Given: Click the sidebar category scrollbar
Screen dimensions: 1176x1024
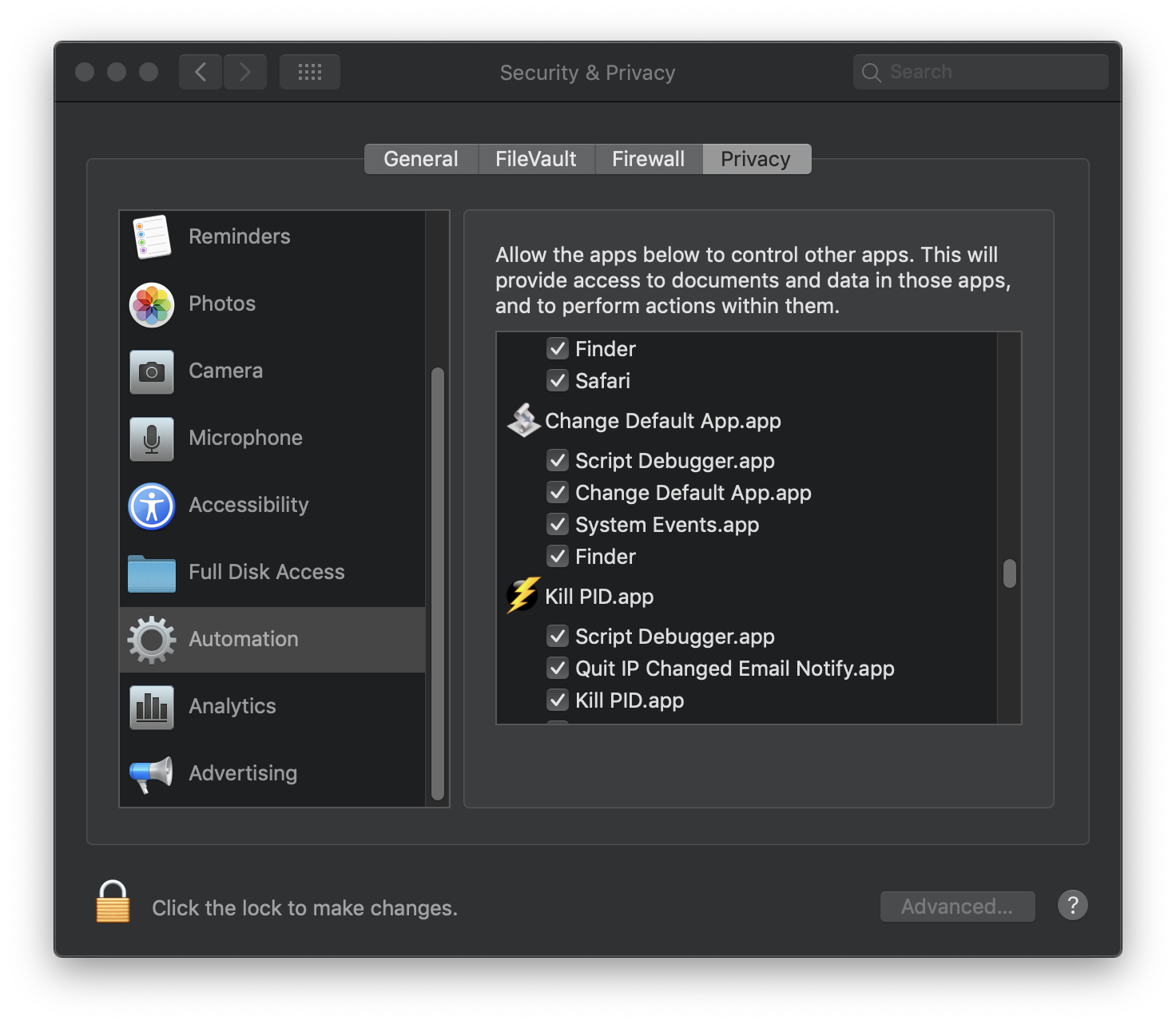Looking at the screenshot, I should pyautogui.click(x=438, y=583).
